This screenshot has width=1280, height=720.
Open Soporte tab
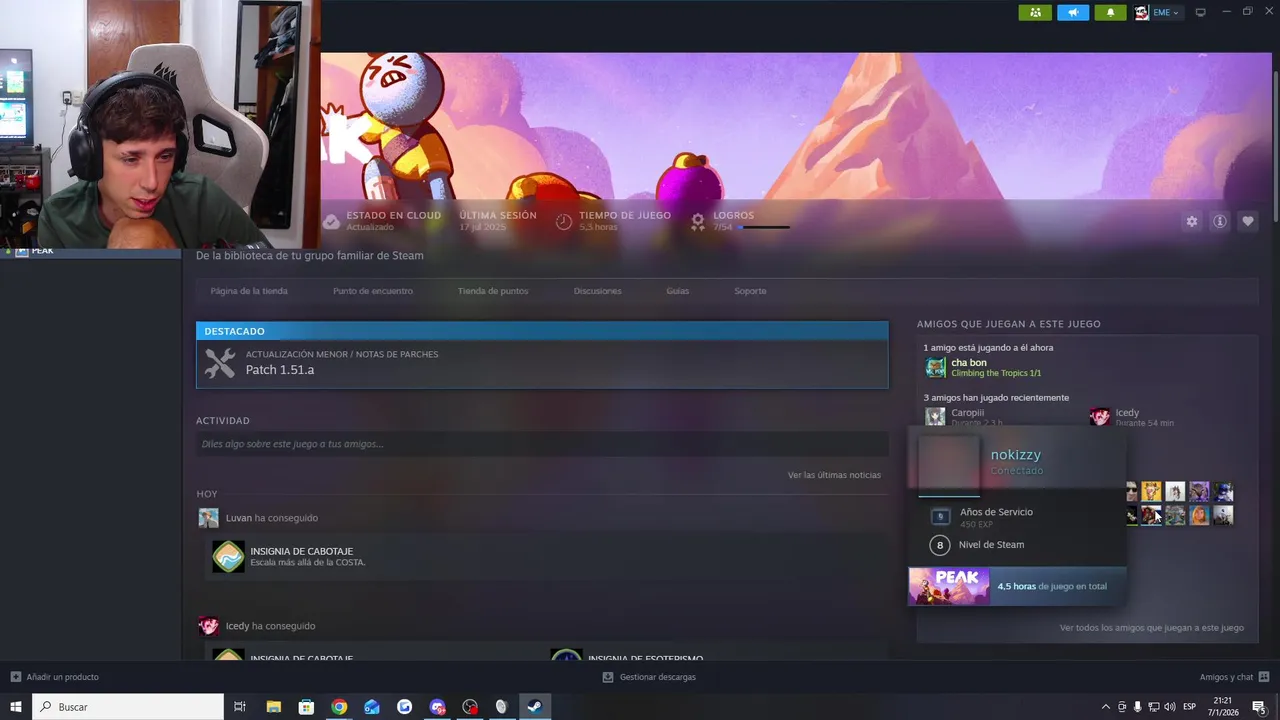point(750,291)
